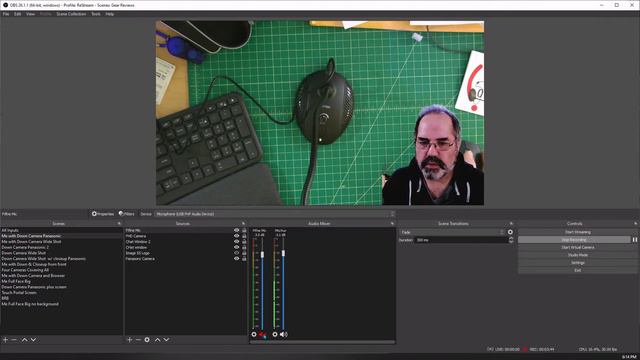The image size is (640, 360).
Task: Toggle visibility of FHD Camera source
Action: point(236,236)
